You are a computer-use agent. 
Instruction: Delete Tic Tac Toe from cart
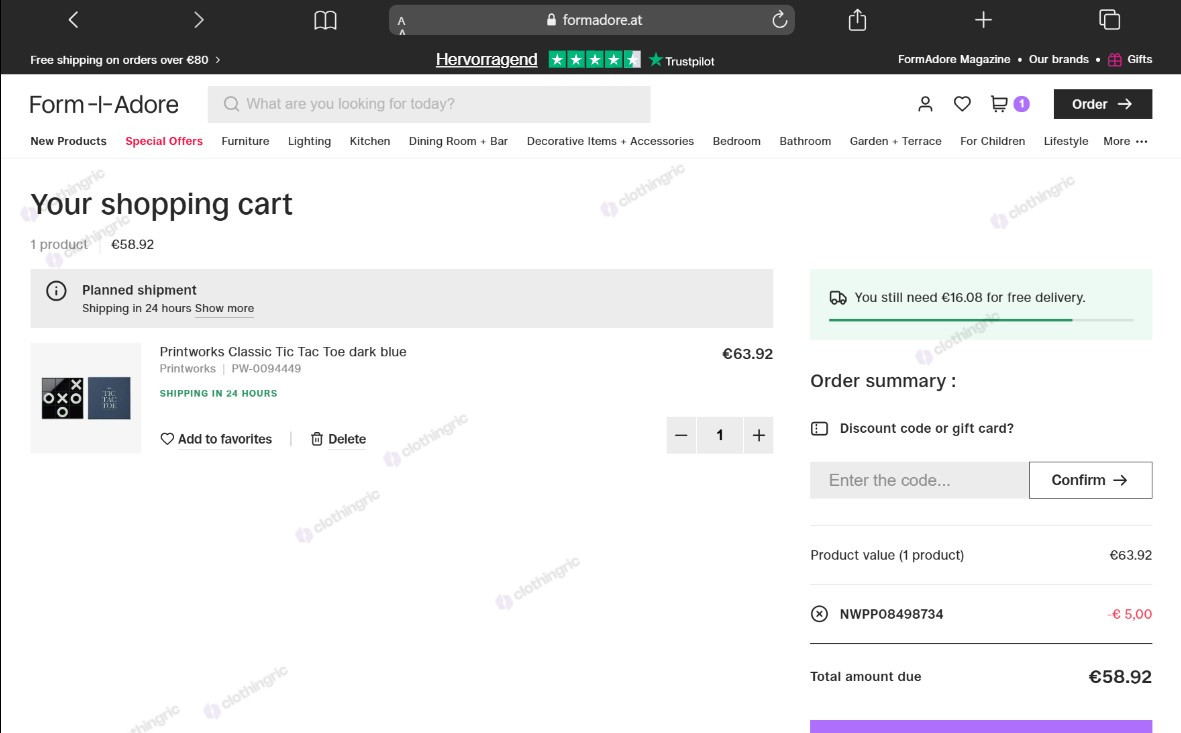pyautogui.click(x=338, y=439)
